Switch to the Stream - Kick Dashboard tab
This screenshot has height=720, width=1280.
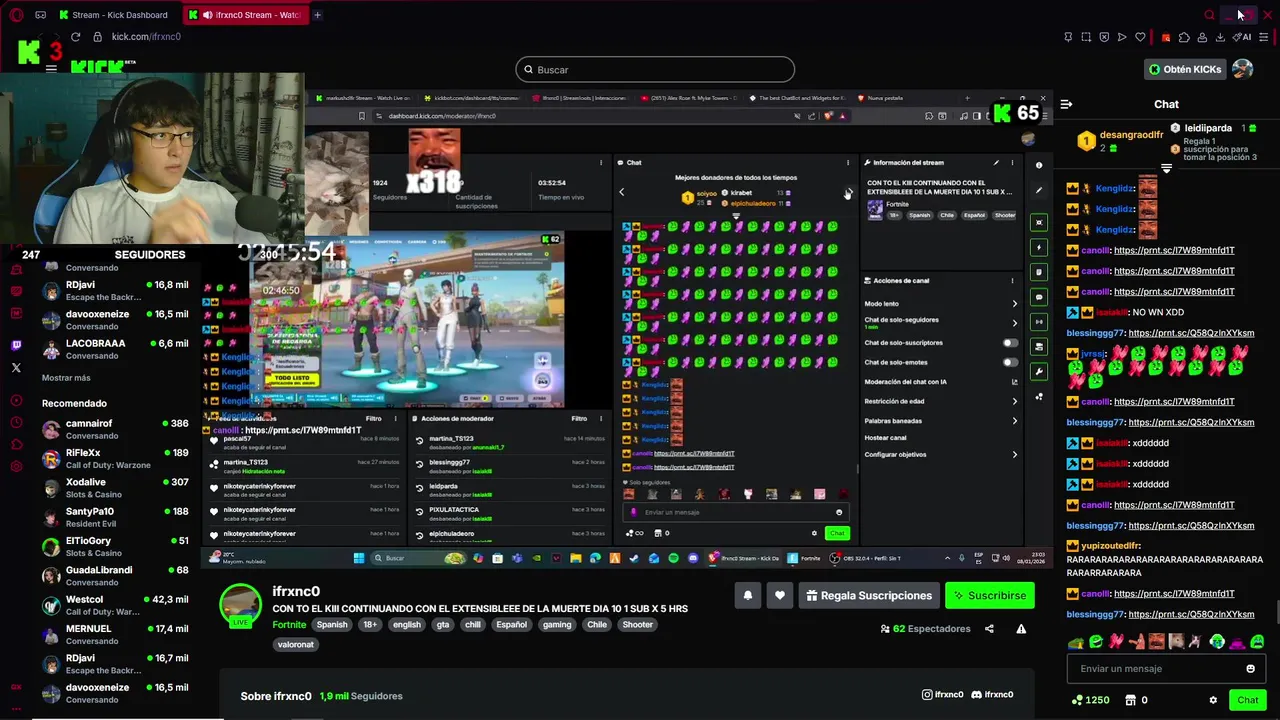pos(113,15)
